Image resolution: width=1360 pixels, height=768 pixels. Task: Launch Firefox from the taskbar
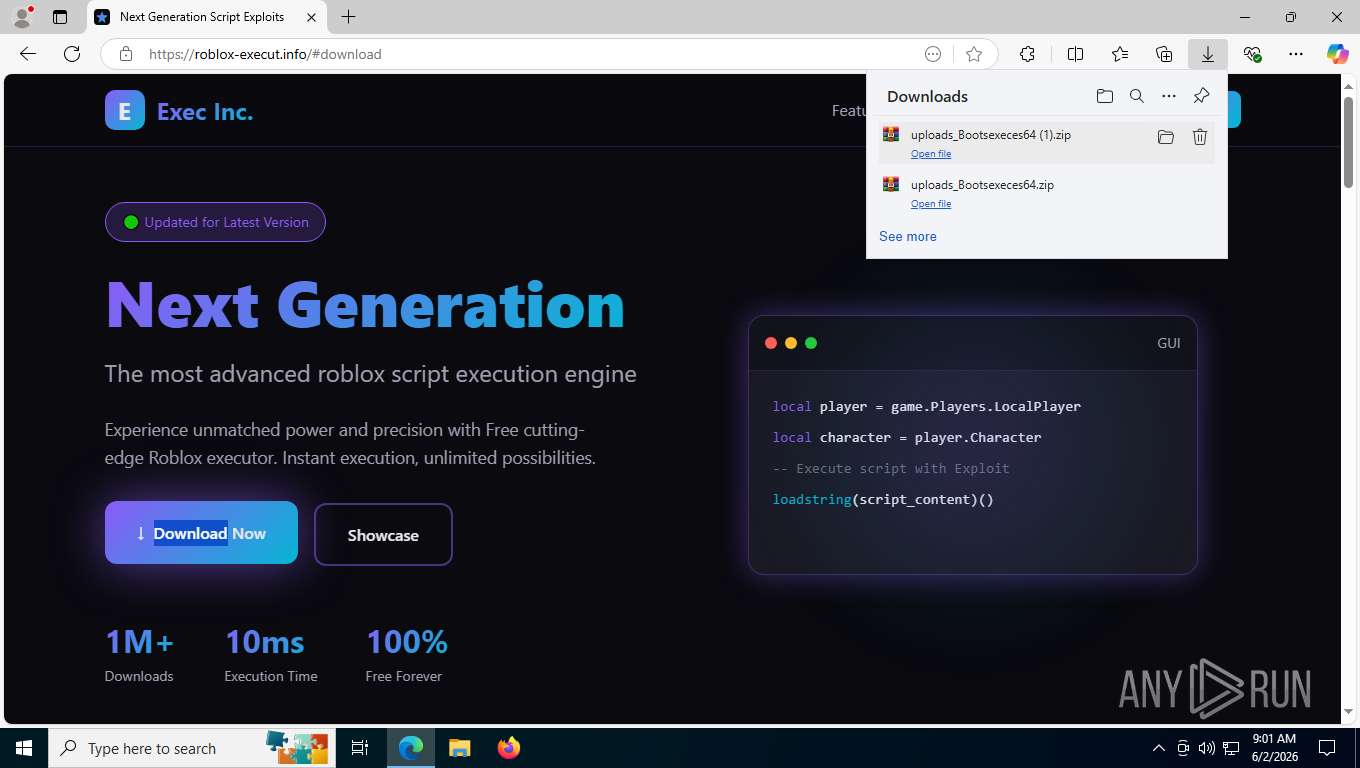pyautogui.click(x=509, y=748)
